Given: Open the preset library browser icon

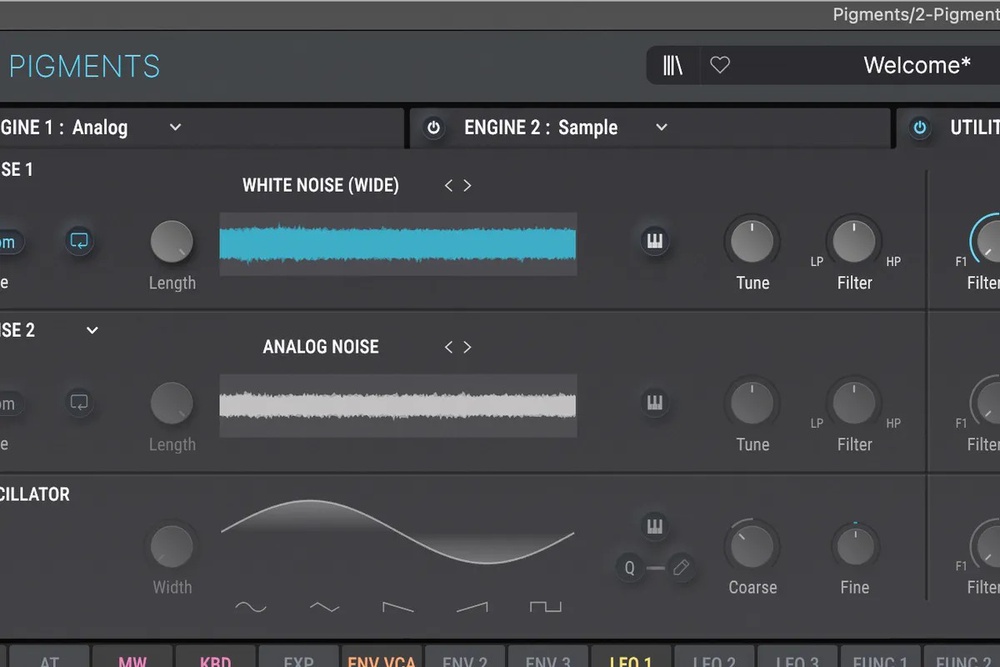Looking at the screenshot, I should (x=672, y=65).
